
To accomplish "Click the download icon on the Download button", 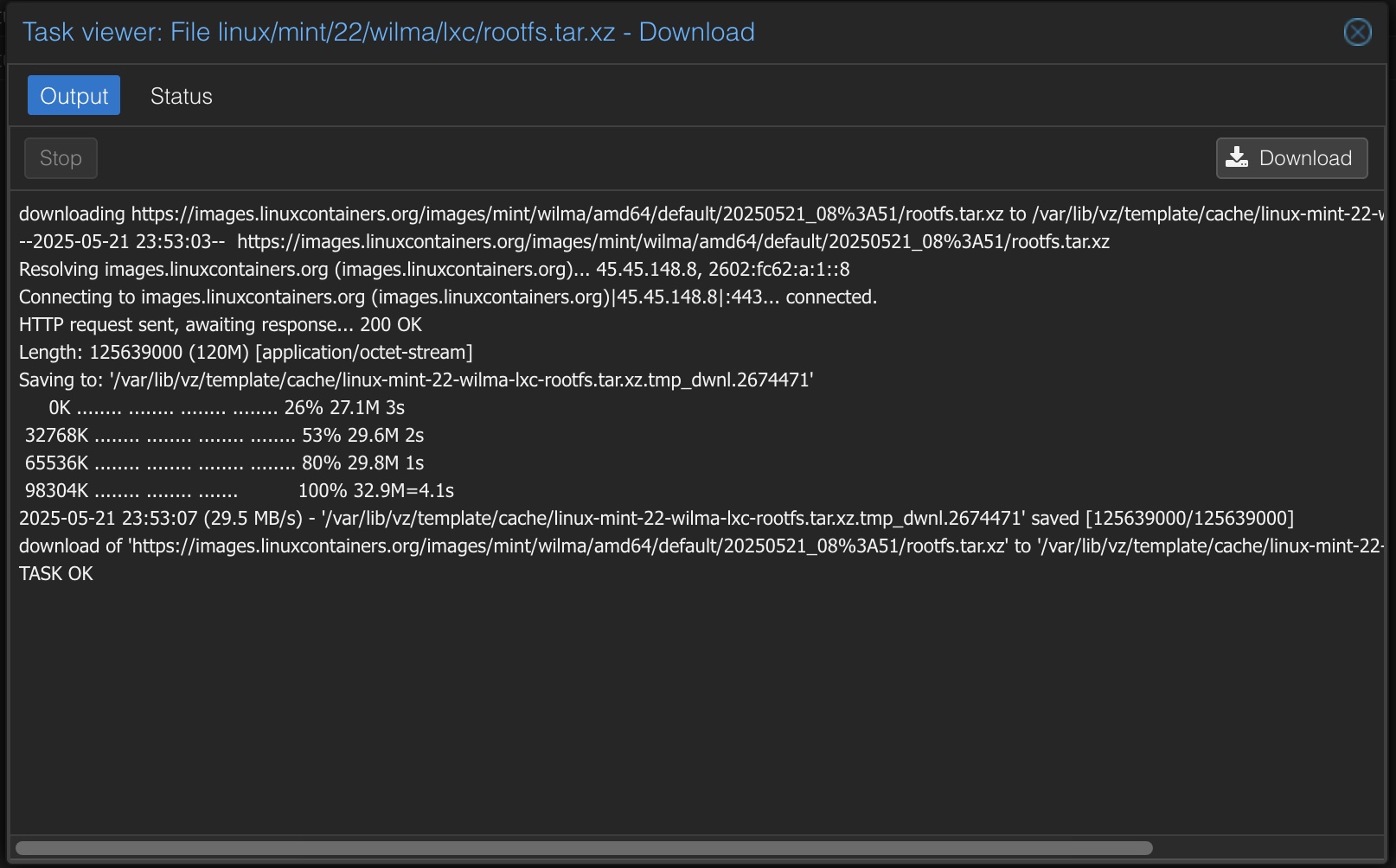I will pos(1237,158).
